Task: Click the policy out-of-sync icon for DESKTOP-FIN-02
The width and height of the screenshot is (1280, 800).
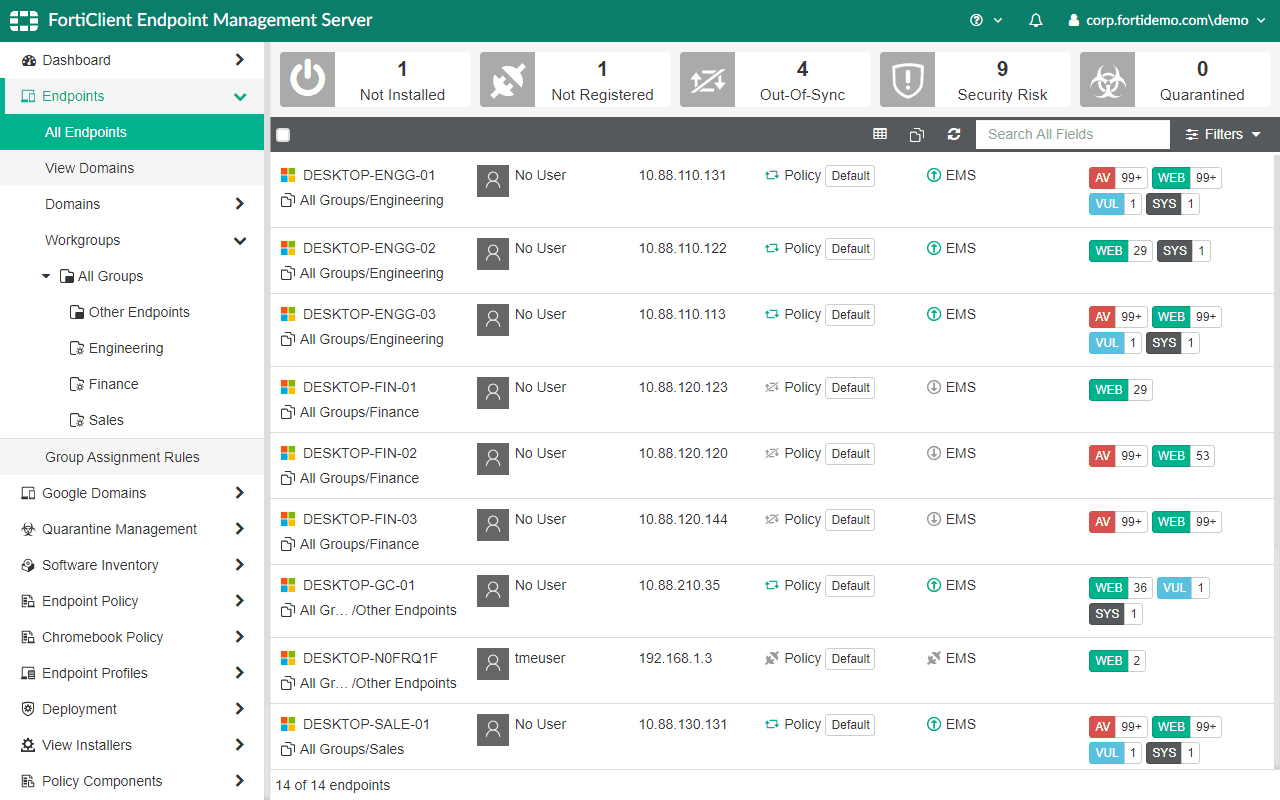Action: point(772,453)
